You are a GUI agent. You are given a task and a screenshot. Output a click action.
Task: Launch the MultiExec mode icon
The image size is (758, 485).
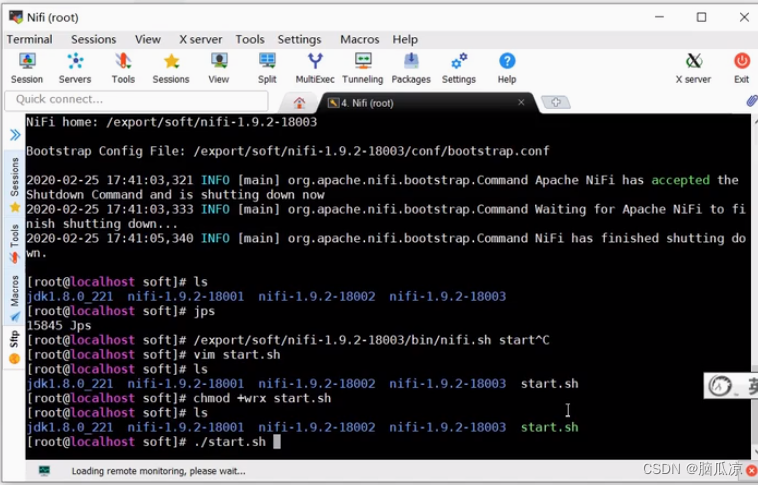[315, 68]
